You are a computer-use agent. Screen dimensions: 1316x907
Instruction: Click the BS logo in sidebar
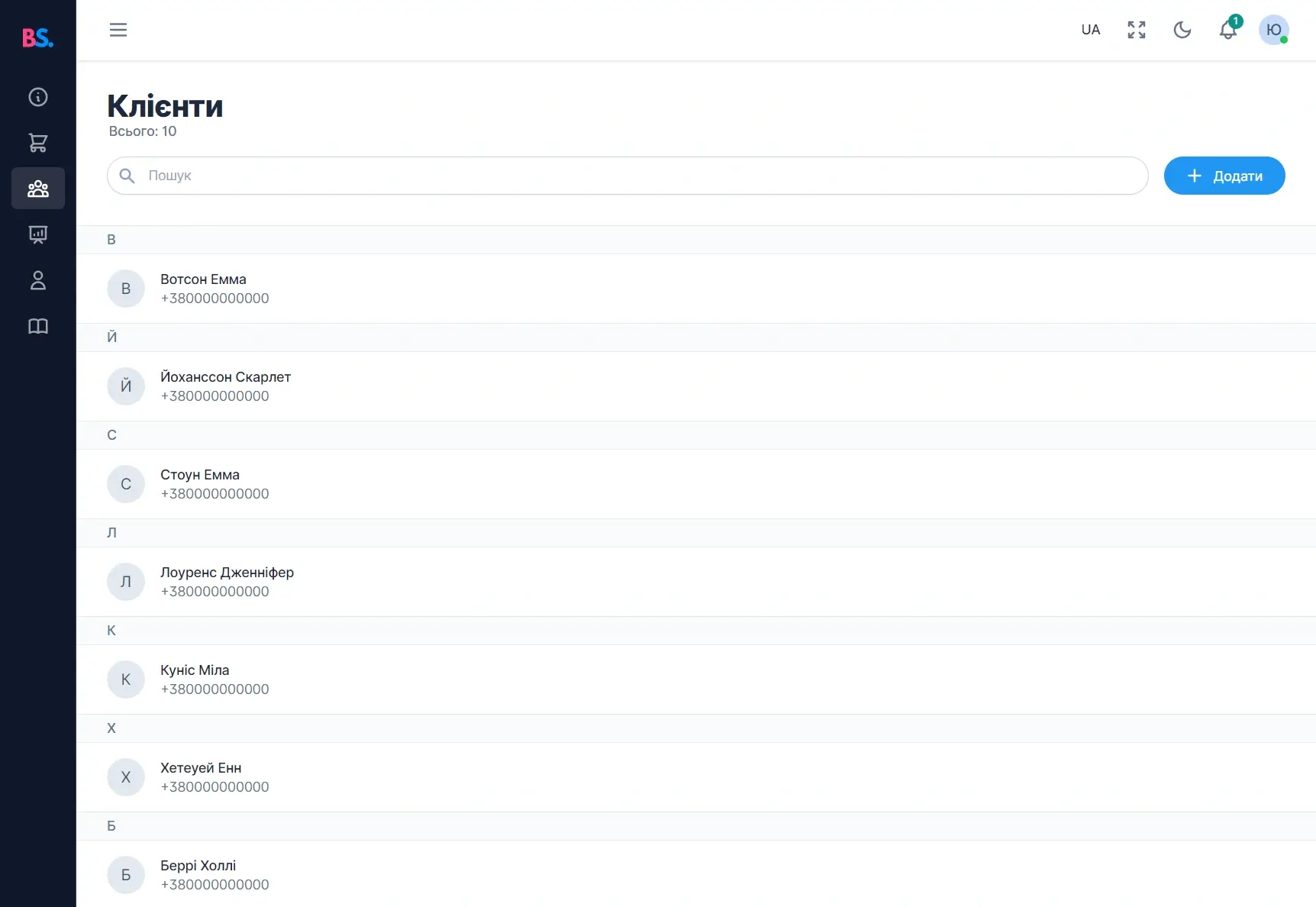coord(37,37)
